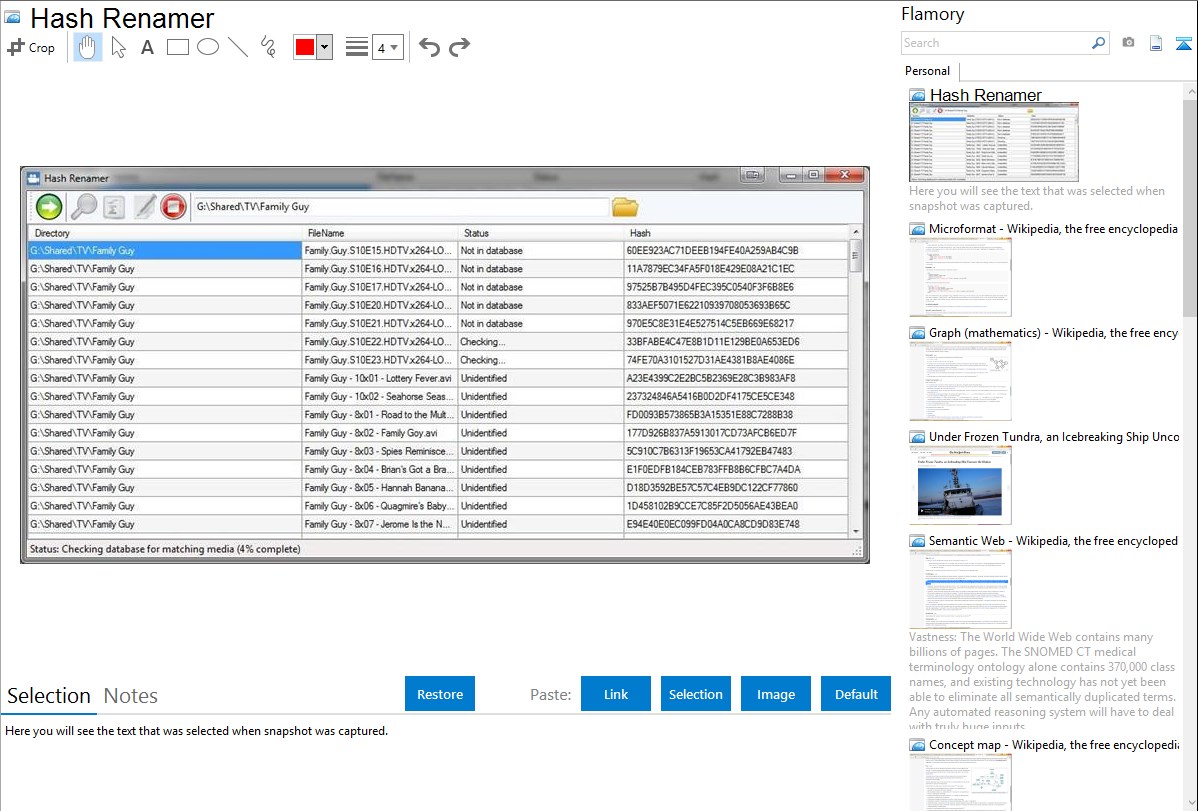This screenshot has height=811, width=1198.
Task: Select the Family.Guy.S10E15 file row
Action: pyautogui.click(x=438, y=250)
